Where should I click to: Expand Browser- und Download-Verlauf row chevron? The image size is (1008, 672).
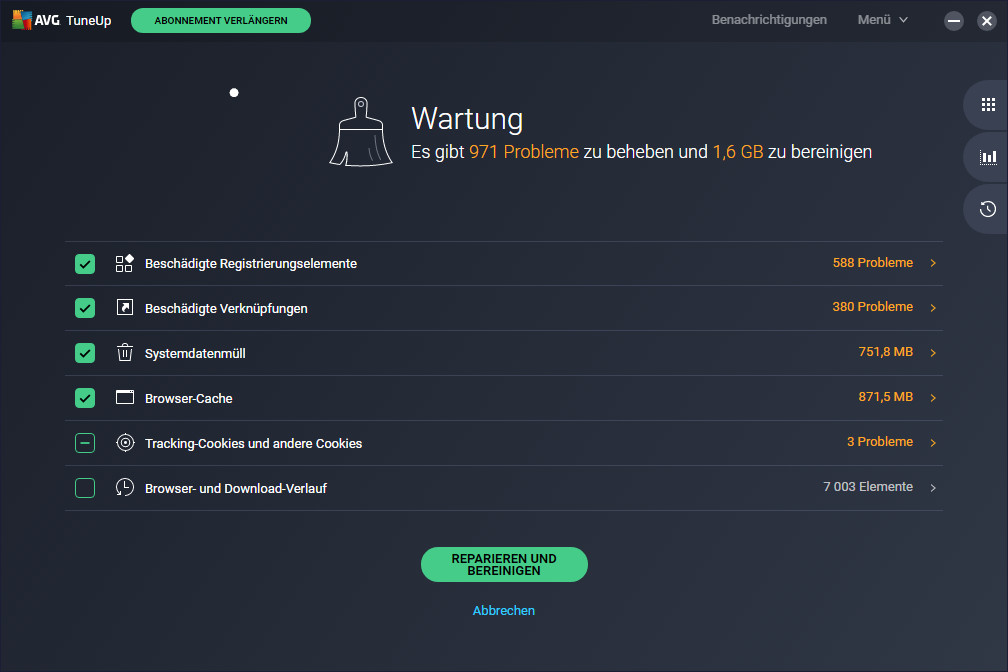click(x=933, y=488)
